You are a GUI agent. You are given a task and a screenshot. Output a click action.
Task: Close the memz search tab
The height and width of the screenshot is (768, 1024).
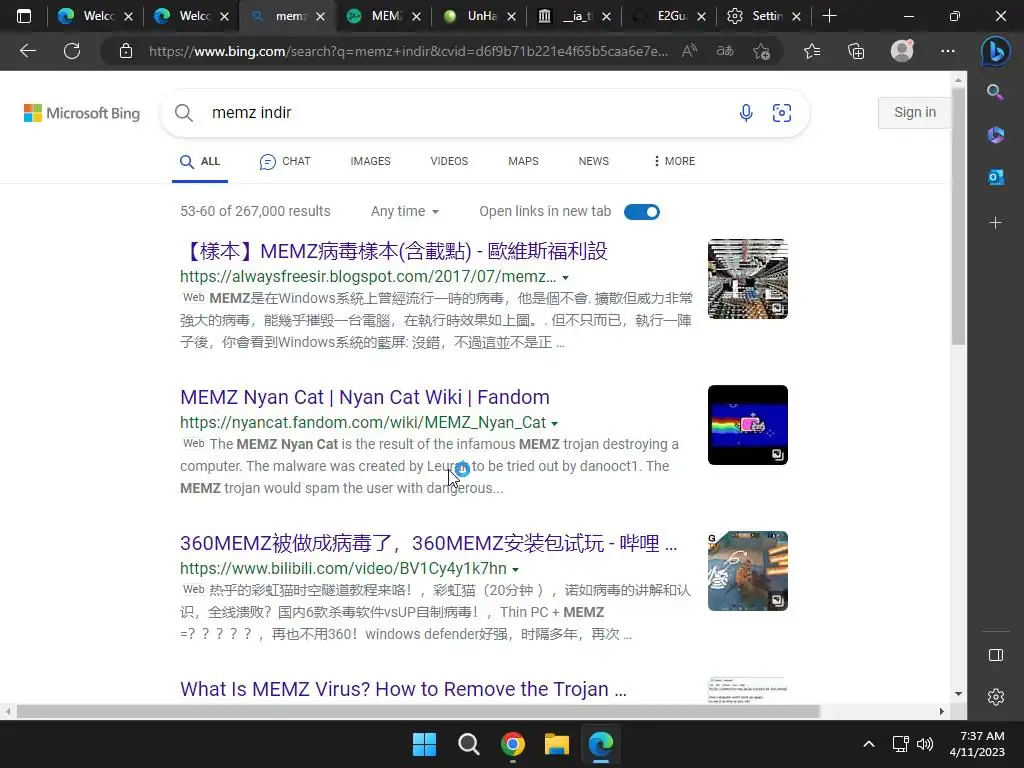[x=321, y=16]
